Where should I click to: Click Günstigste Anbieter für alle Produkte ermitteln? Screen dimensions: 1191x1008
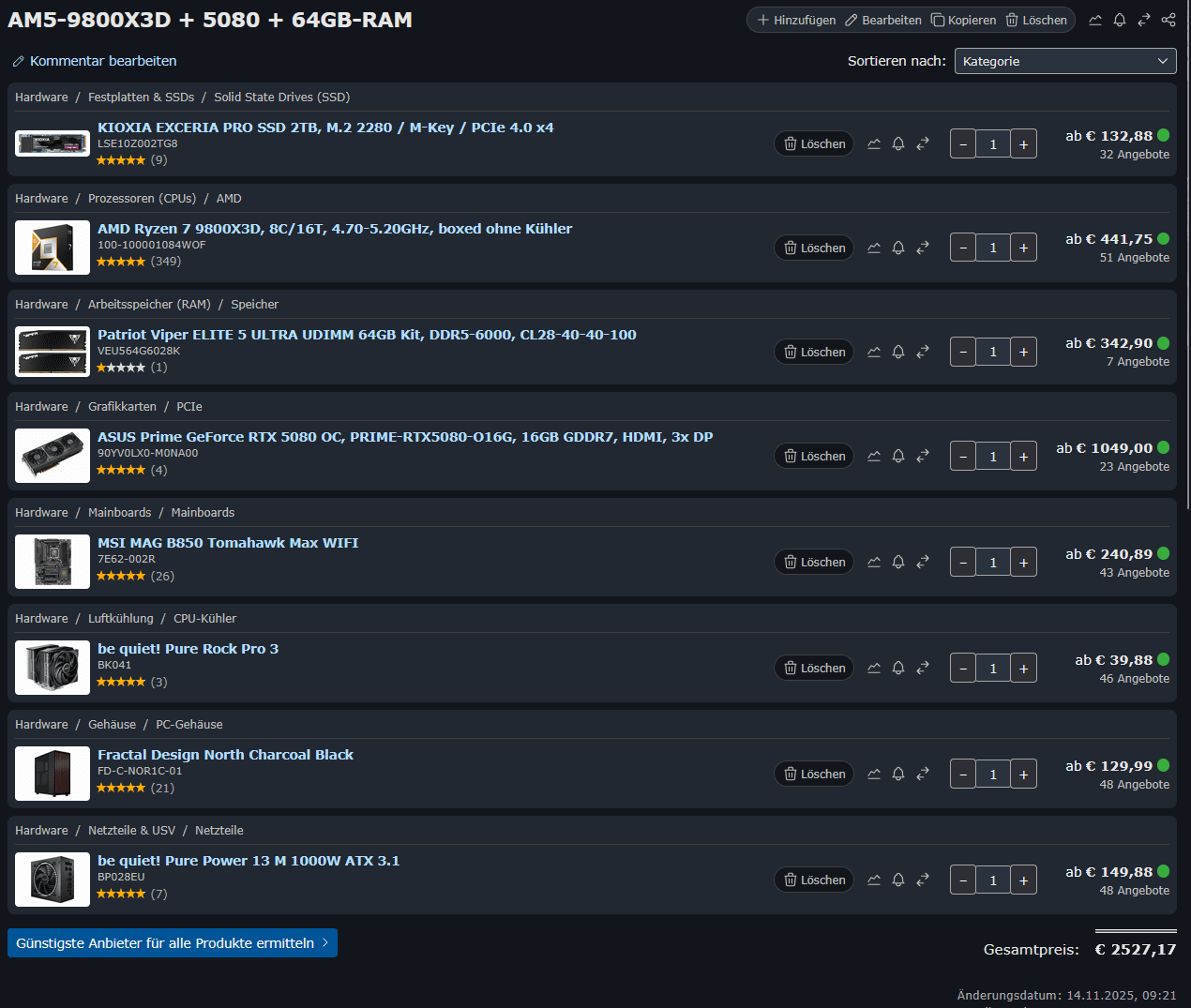[173, 943]
